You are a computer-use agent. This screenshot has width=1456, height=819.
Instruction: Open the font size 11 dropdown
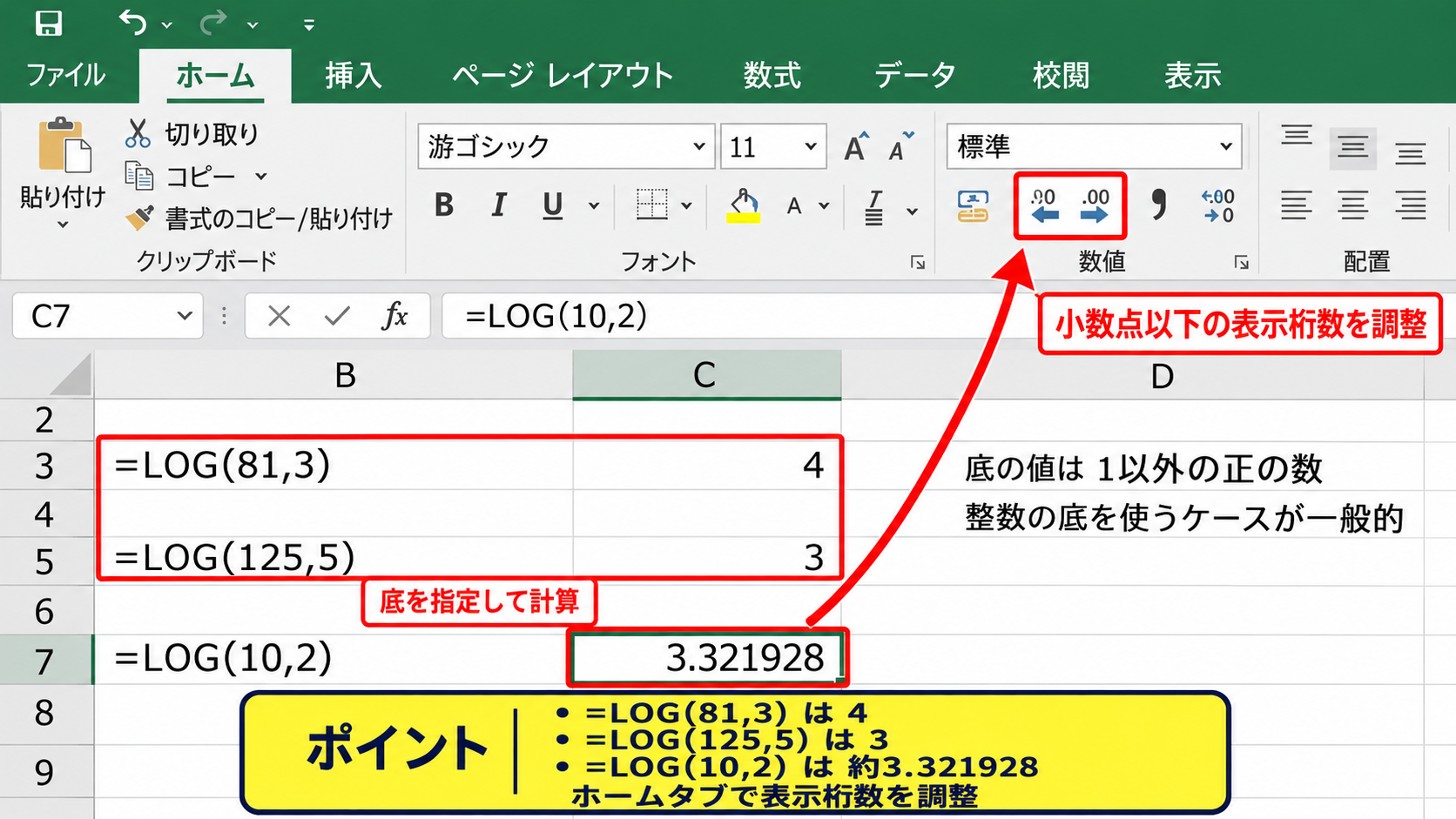click(x=811, y=146)
